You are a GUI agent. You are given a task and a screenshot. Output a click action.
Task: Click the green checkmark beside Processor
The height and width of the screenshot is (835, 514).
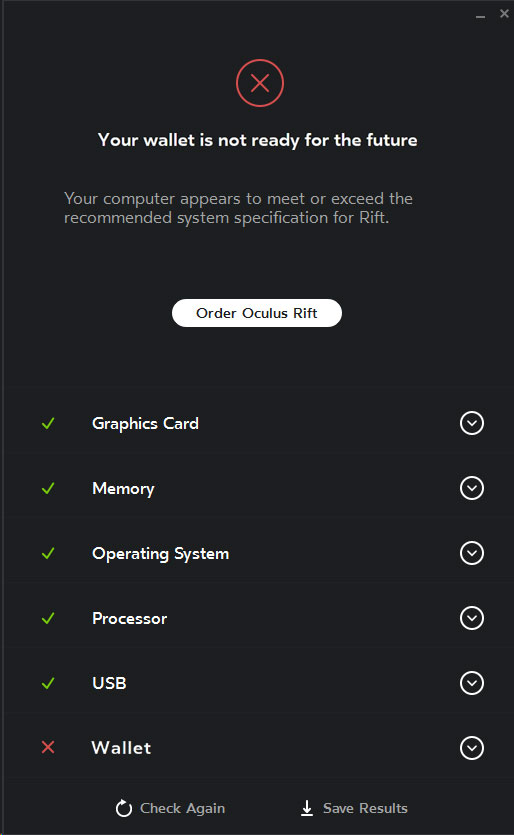(48, 618)
